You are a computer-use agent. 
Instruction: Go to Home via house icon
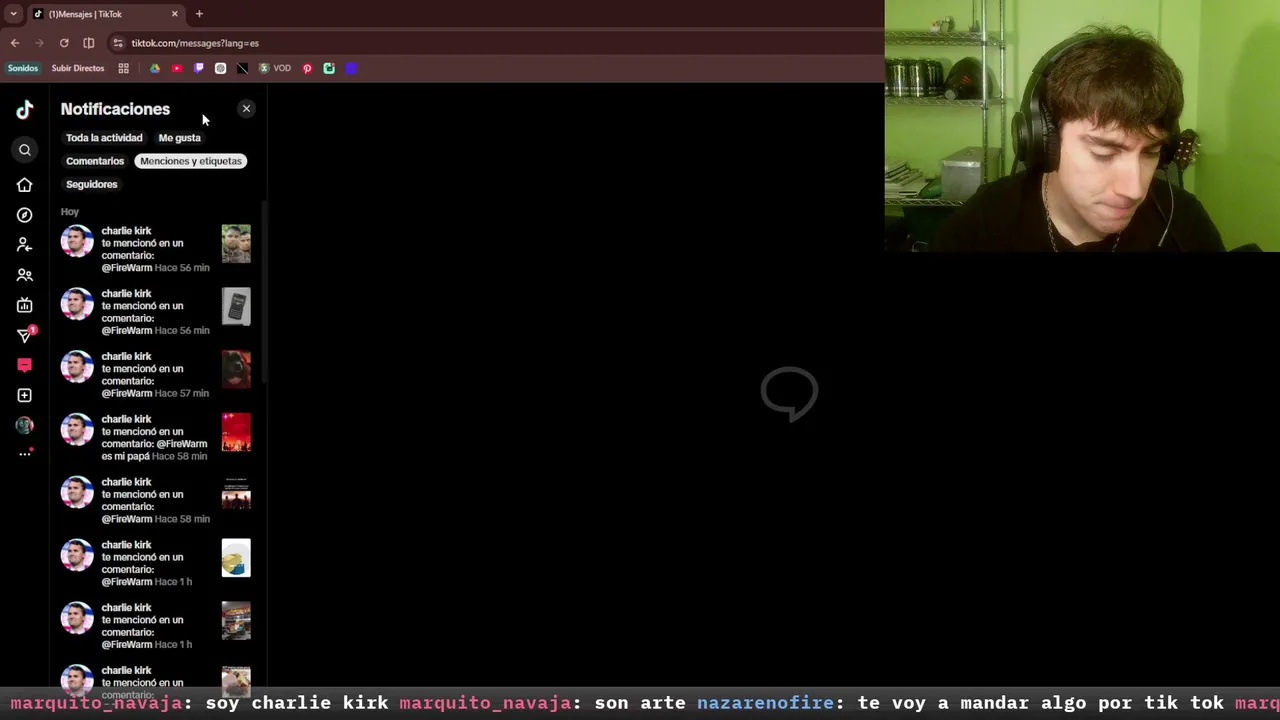click(x=24, y=185)
